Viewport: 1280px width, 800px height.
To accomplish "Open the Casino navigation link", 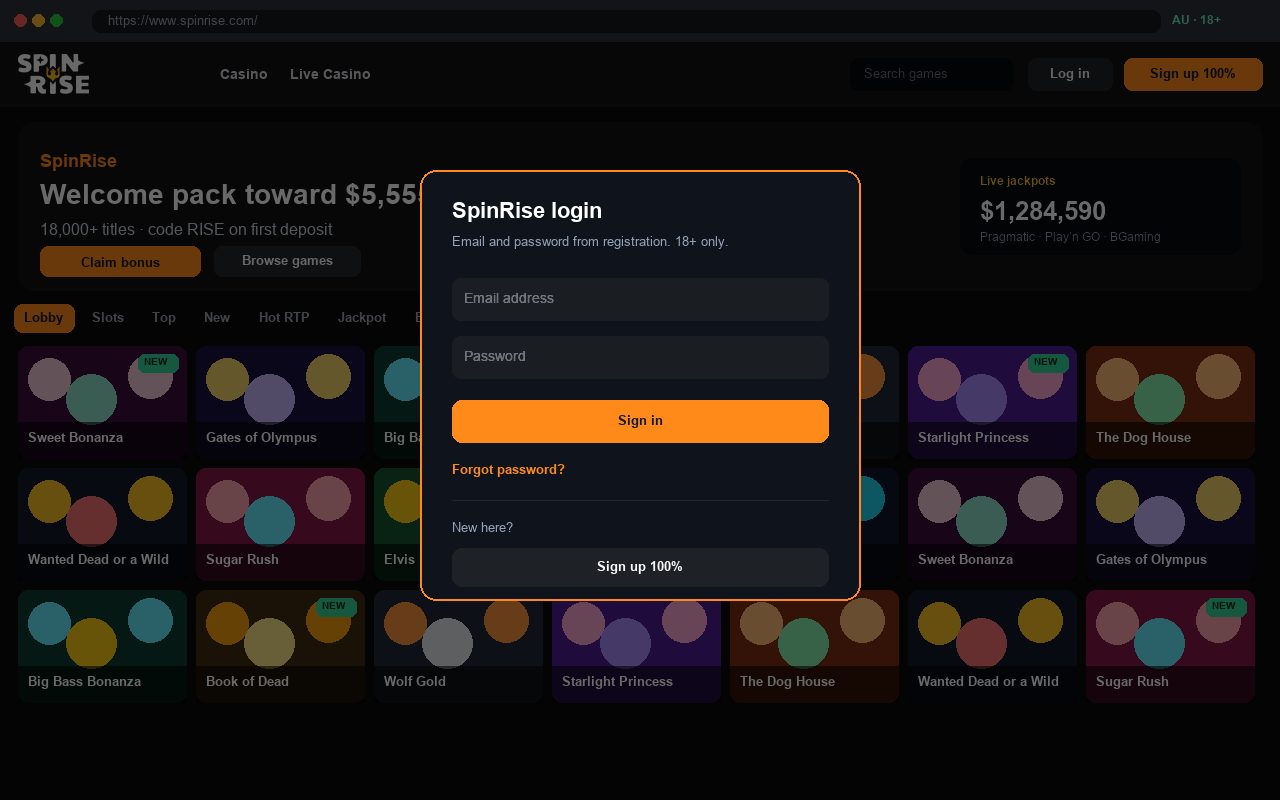I will click(244, 74).
